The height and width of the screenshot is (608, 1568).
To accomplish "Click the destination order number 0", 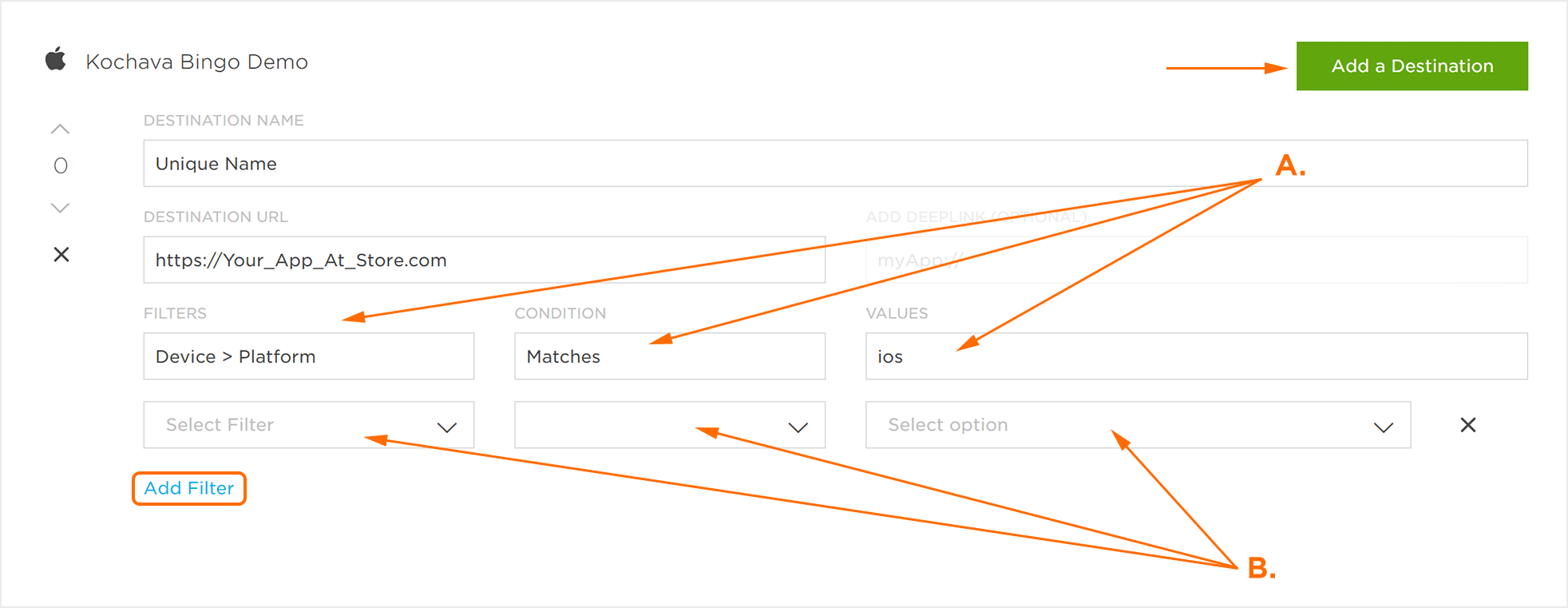I will click(61, 166).
